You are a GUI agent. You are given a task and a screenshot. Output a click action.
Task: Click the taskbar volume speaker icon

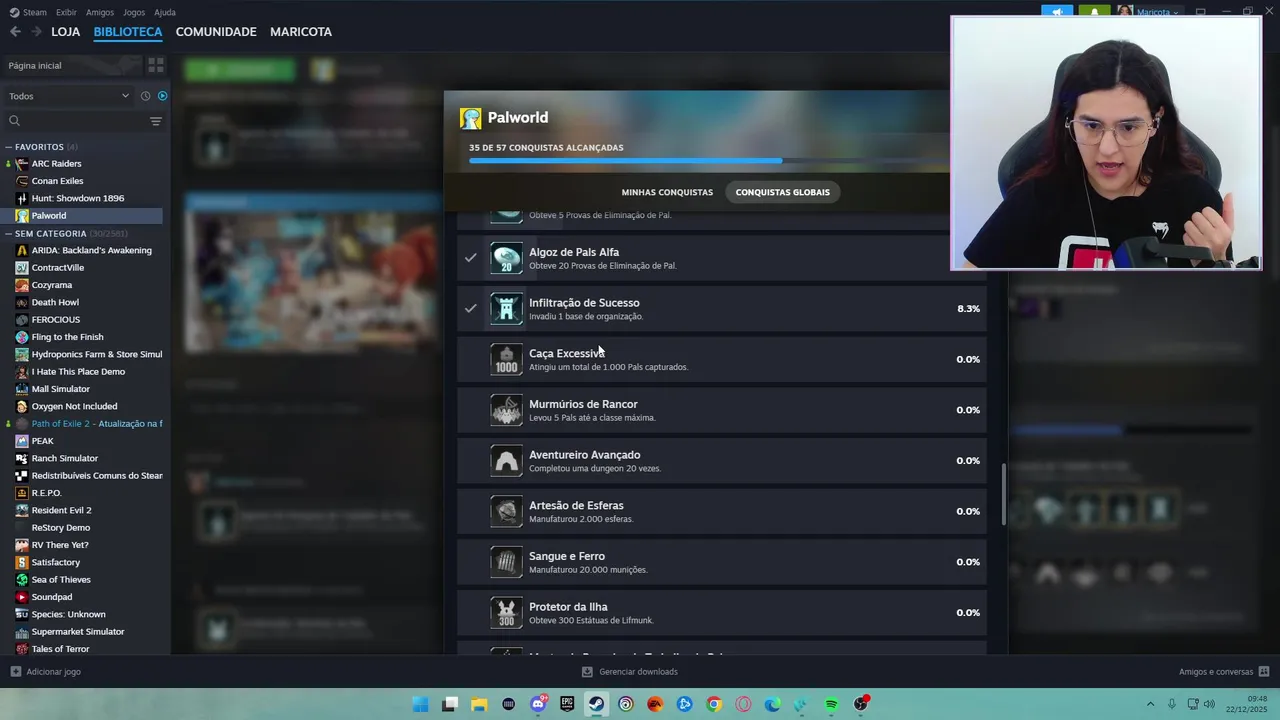click(1209, 704)
